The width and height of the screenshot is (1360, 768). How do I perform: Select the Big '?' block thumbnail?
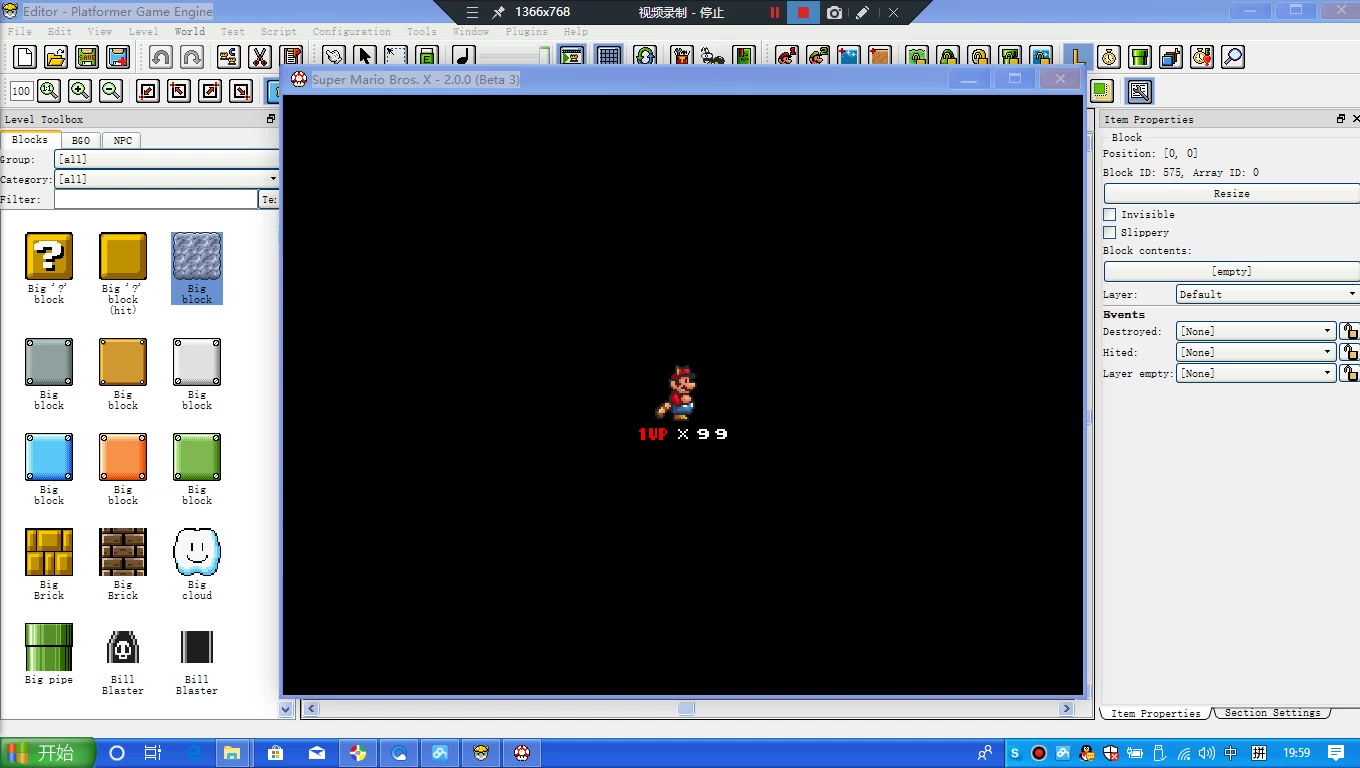click(x=49, y=256)
